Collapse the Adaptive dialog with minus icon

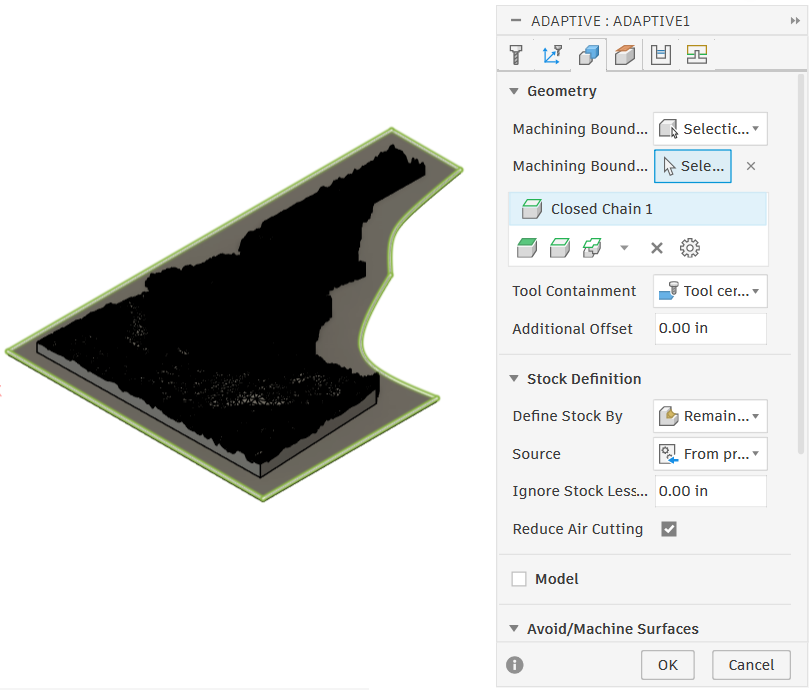click(x=516, y=21)
